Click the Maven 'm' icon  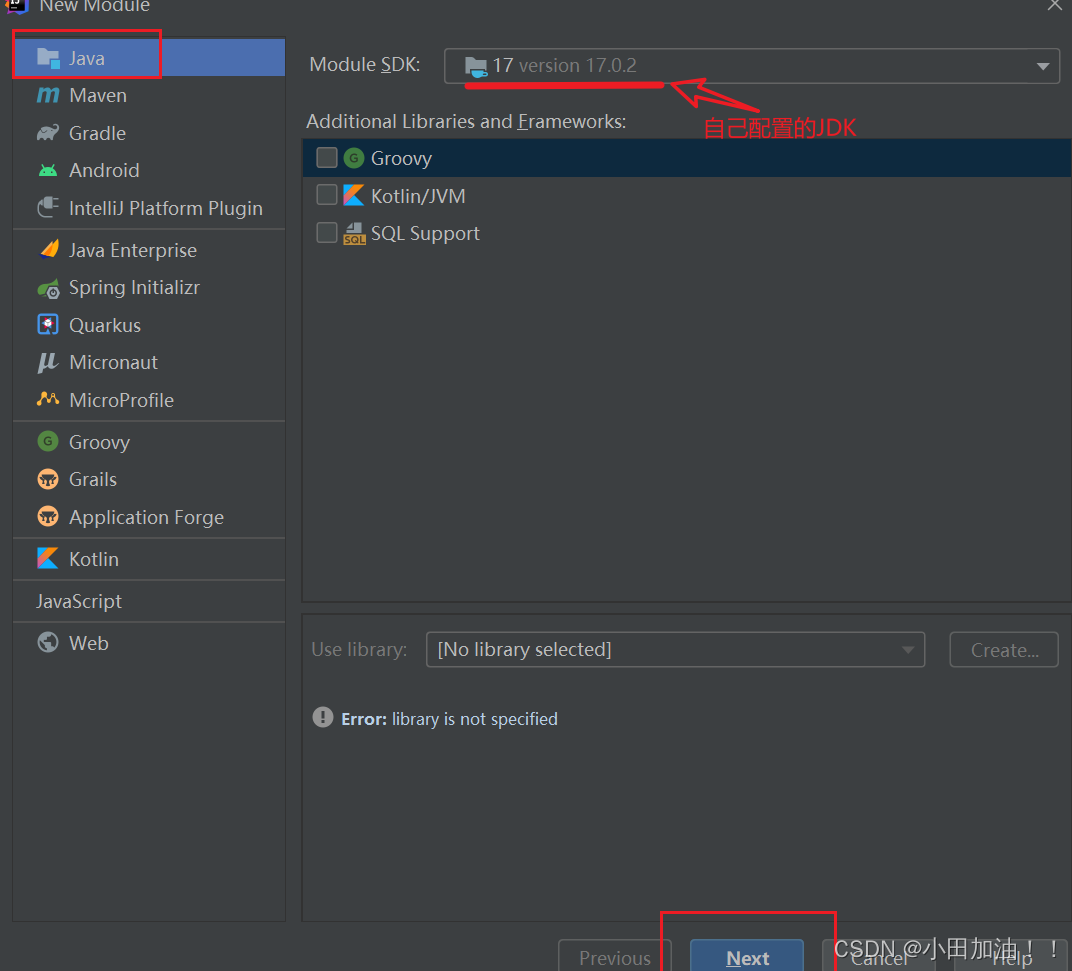[x=48, y=95]
